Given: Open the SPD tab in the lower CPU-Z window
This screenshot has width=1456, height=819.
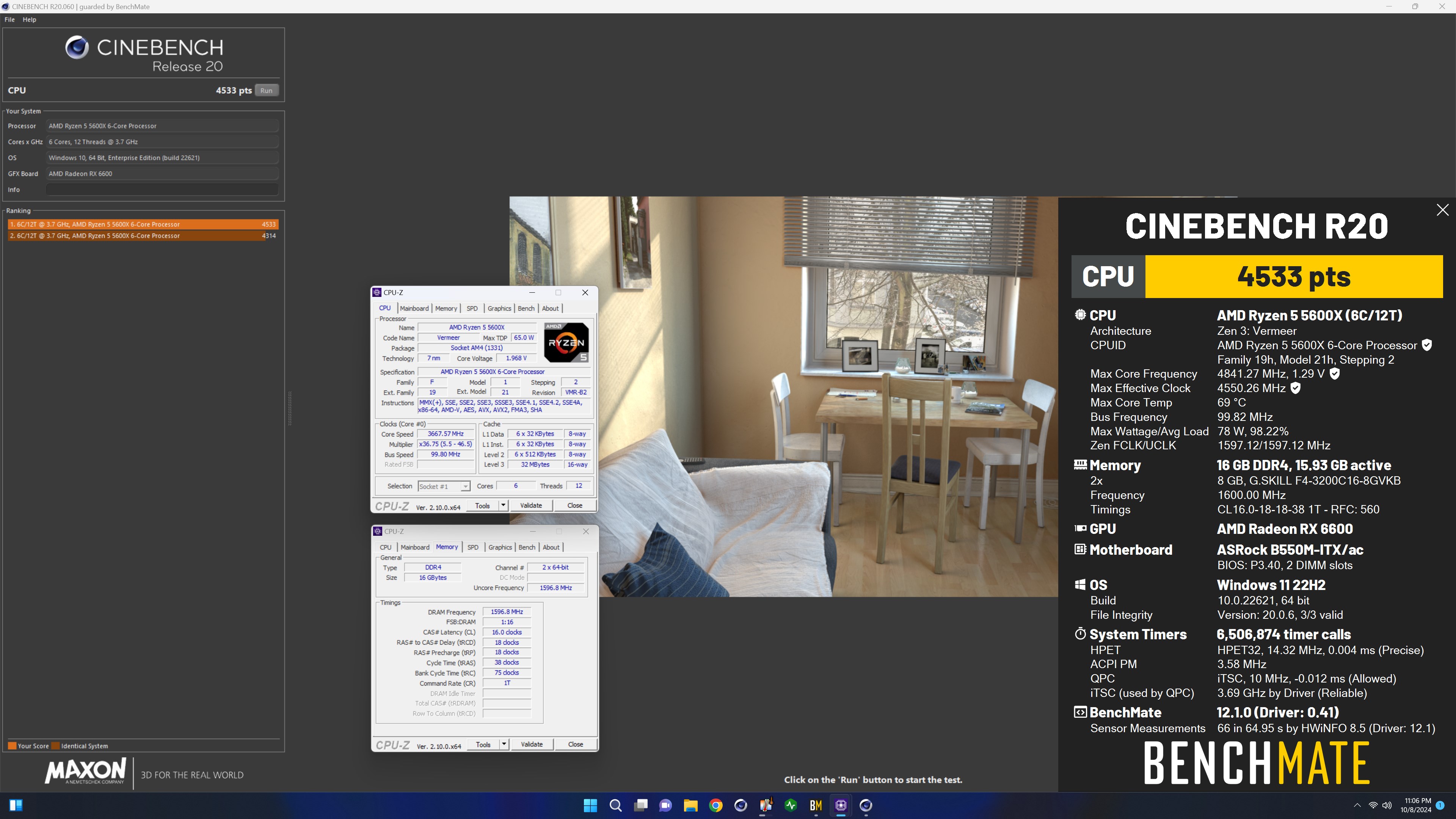Looking at the screenshot, I should point(473,547).
